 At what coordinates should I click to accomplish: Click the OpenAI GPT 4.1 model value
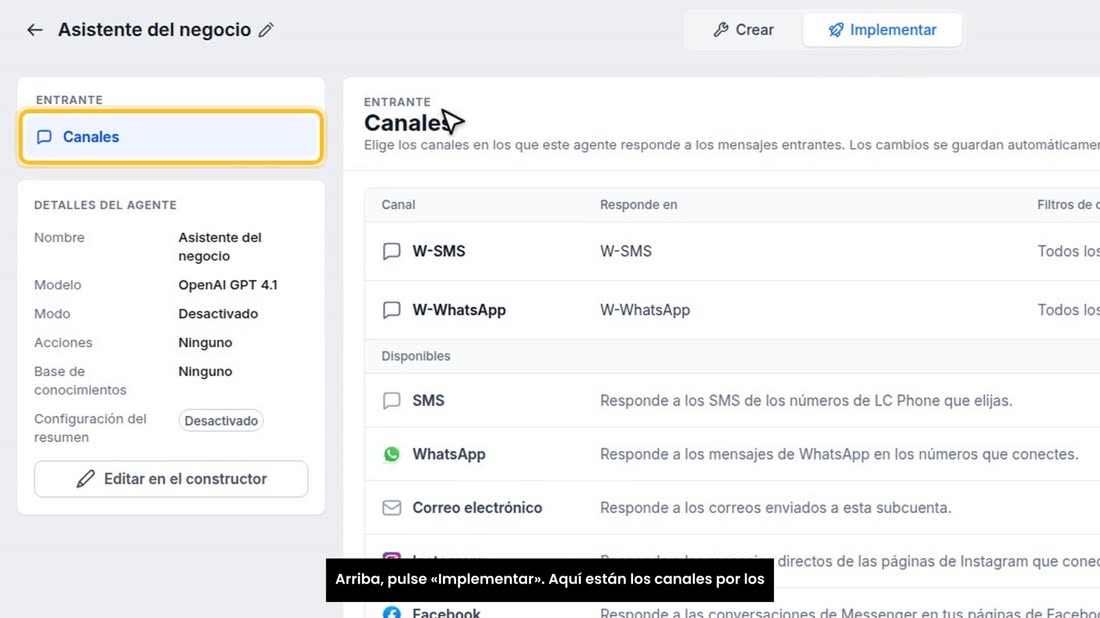(228, 285)
